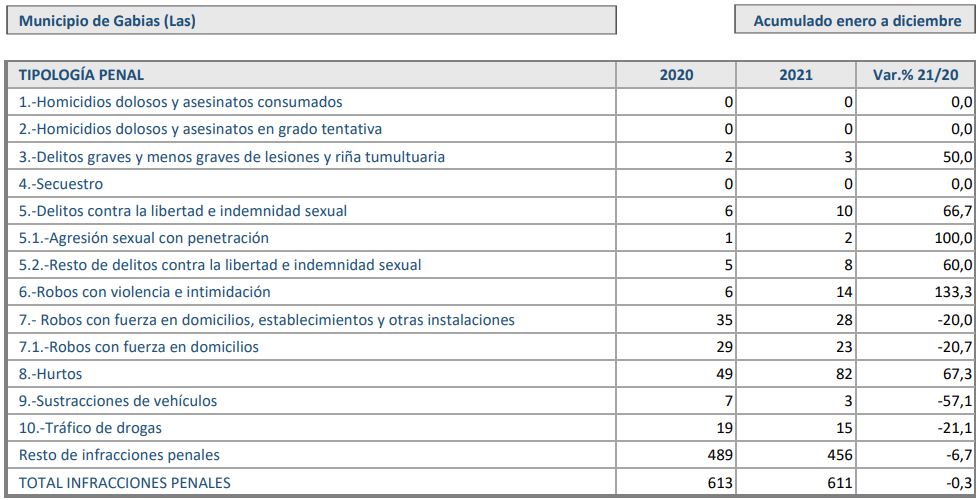This screenshot has height=500, width=980.
Task: Click the TOTAL INFRACCIONES PENALES row label
Action: [124, 482]
